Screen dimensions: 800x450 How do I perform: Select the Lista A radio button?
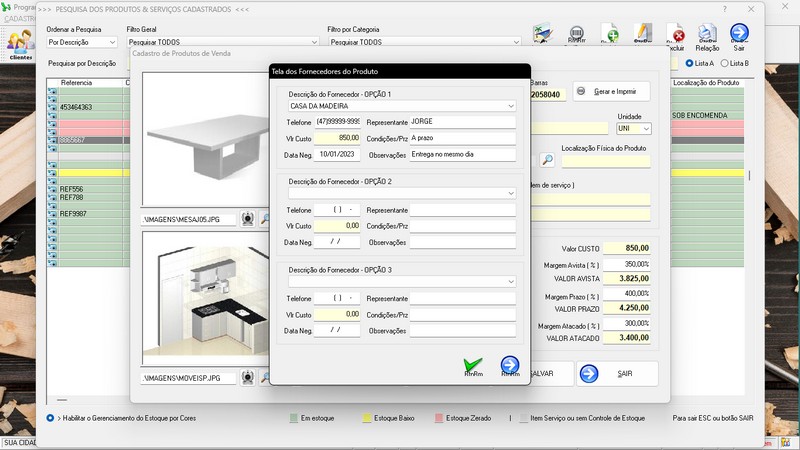coord(689,63)
